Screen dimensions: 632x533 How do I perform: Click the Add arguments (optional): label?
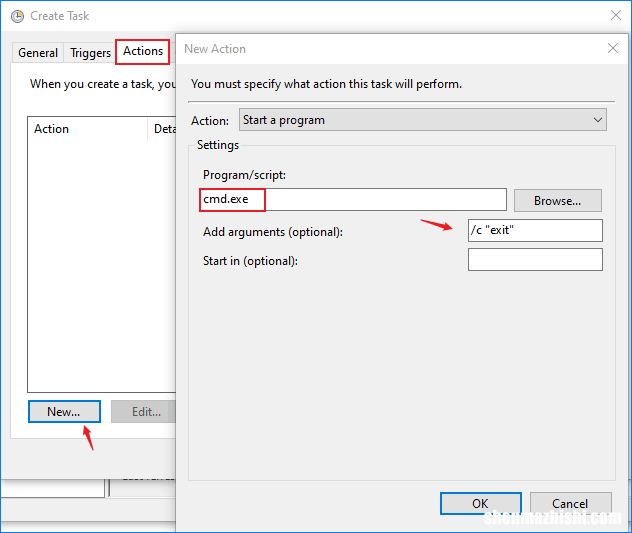pyautogui.click(x=273, y=232)
